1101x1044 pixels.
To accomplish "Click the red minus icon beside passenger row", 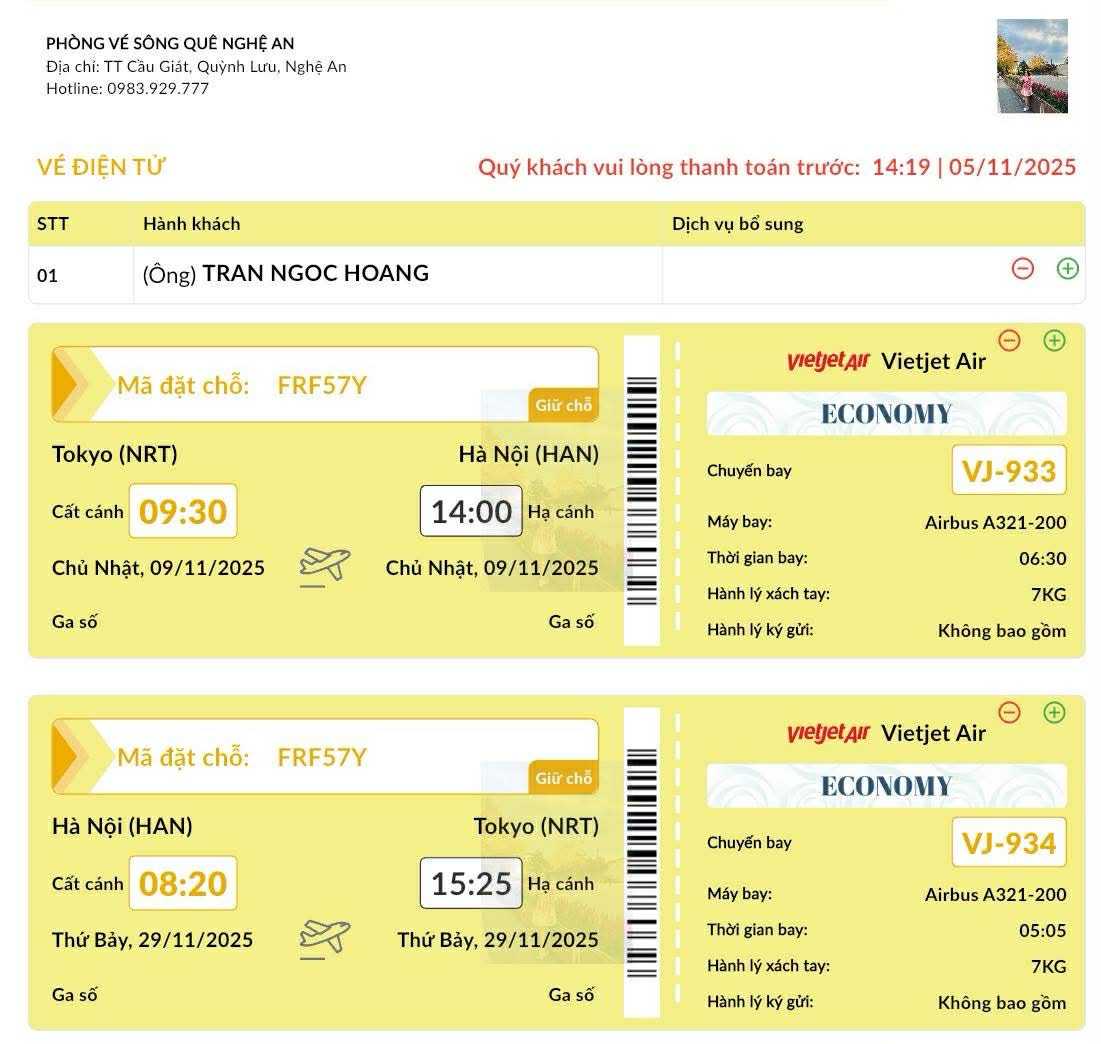I will click(1022, 268).
